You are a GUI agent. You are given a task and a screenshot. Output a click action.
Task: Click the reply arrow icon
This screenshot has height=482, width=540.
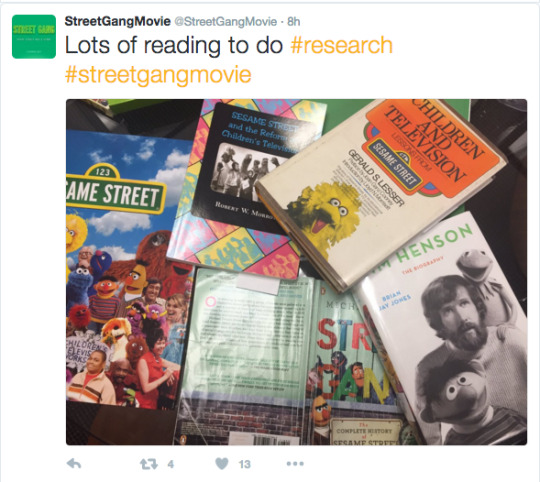tap(74, 464)
